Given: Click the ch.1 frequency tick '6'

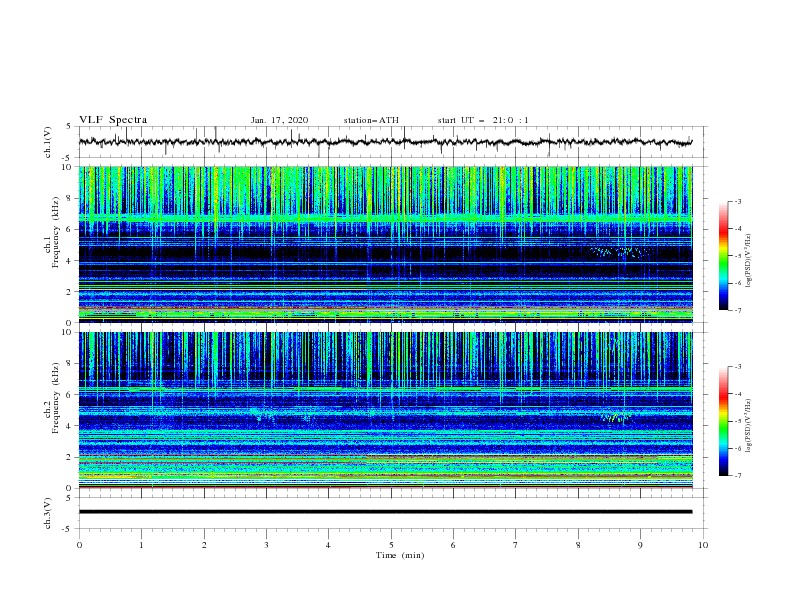Looking at the screenshot, I should pos(70,229).
